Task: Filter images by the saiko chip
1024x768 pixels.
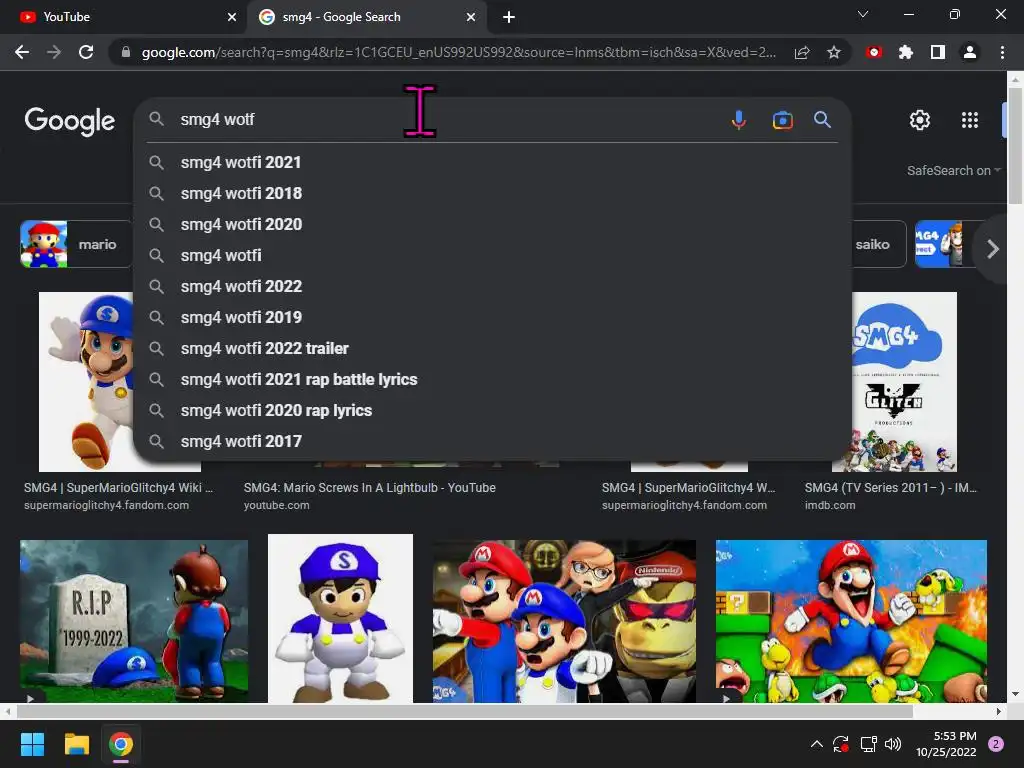Action: [x=879, y=244]
